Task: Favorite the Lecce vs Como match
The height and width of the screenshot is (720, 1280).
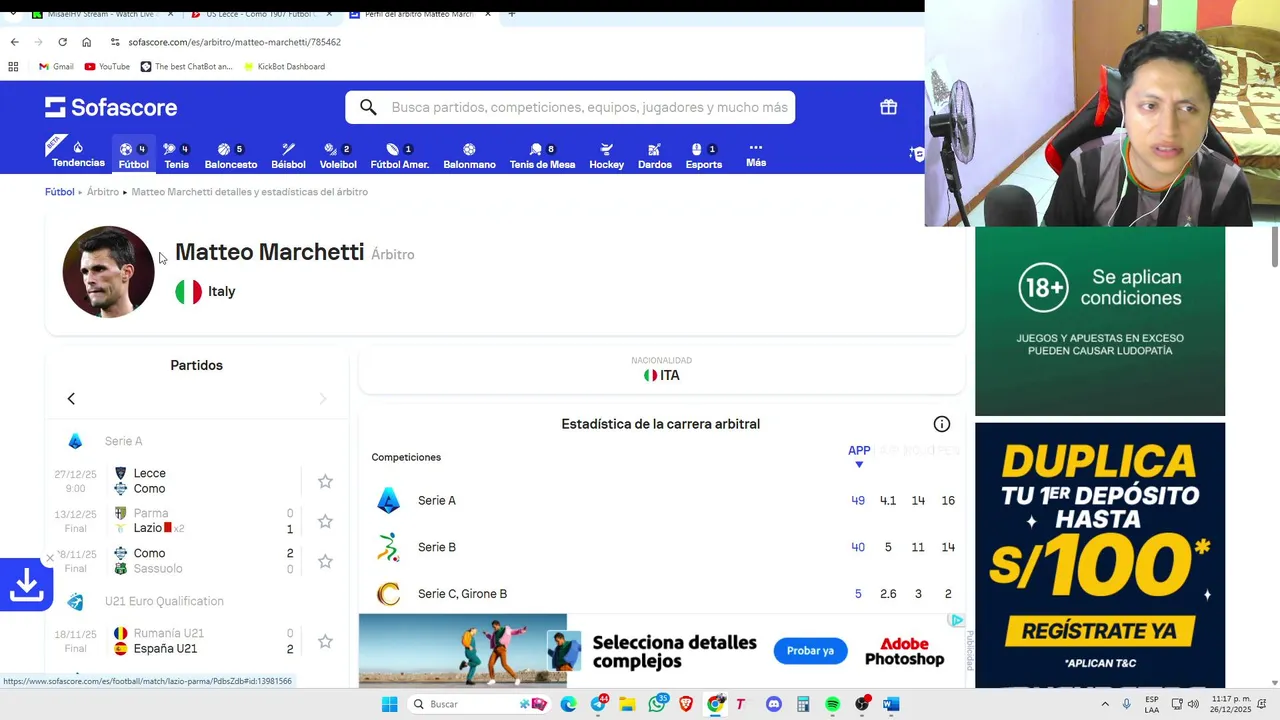Action: pos(325,481)
